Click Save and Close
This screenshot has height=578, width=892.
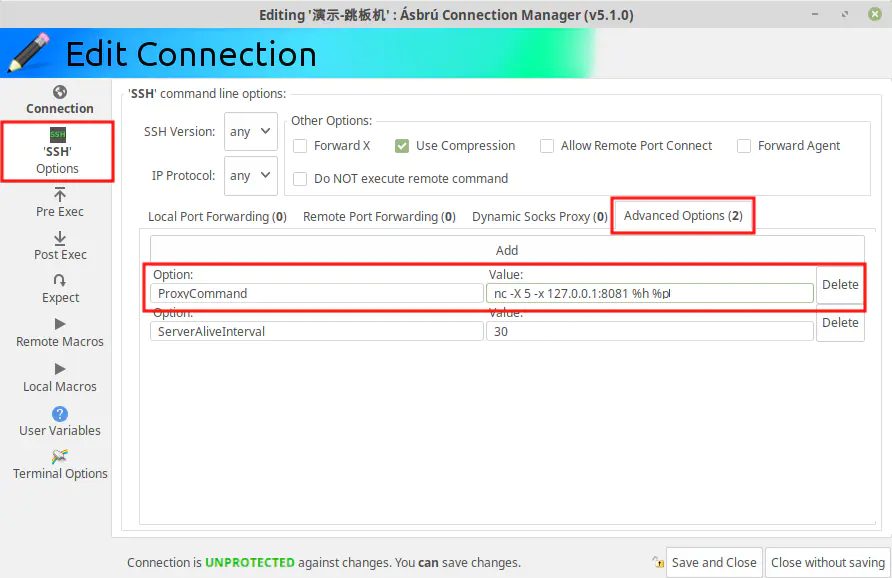(714, 563)
